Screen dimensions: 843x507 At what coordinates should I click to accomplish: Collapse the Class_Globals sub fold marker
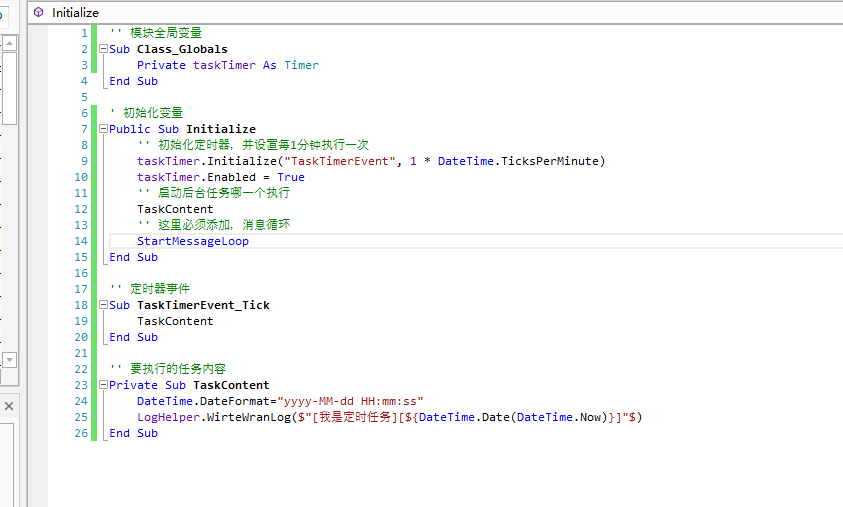click(x=103, y=49)
